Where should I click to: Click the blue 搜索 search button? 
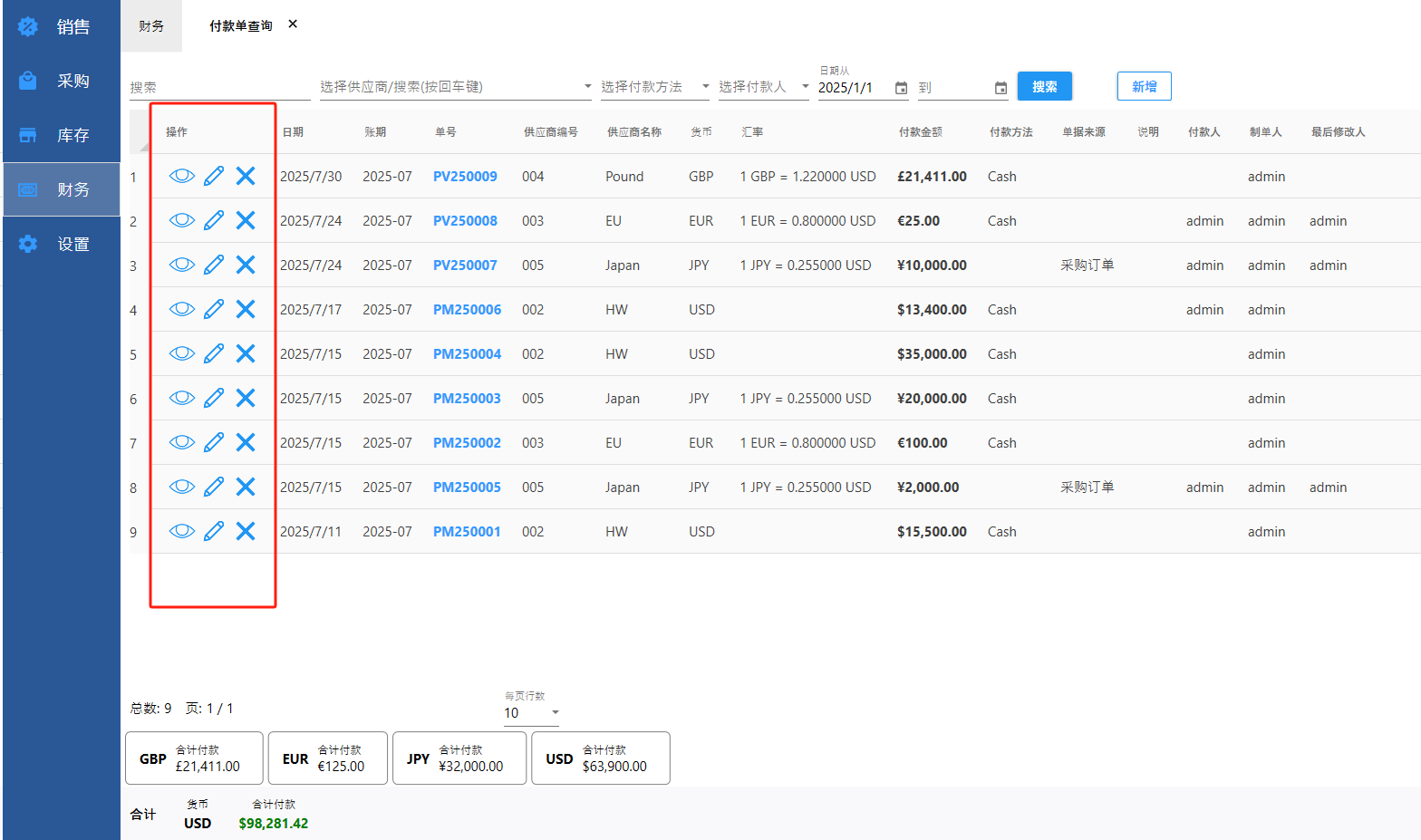coord(1044,86)
